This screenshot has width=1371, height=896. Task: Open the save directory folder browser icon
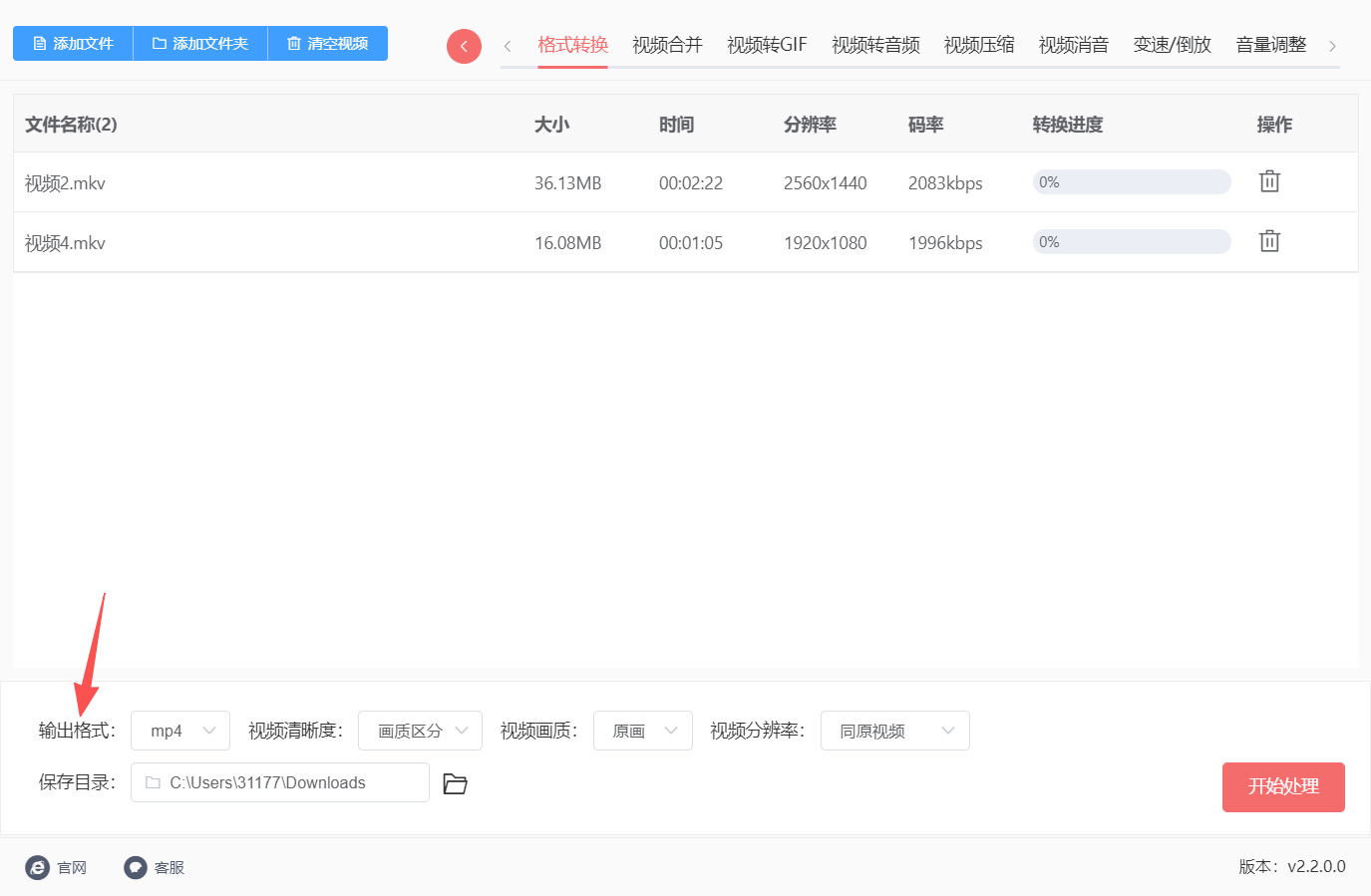coord(455,784)
